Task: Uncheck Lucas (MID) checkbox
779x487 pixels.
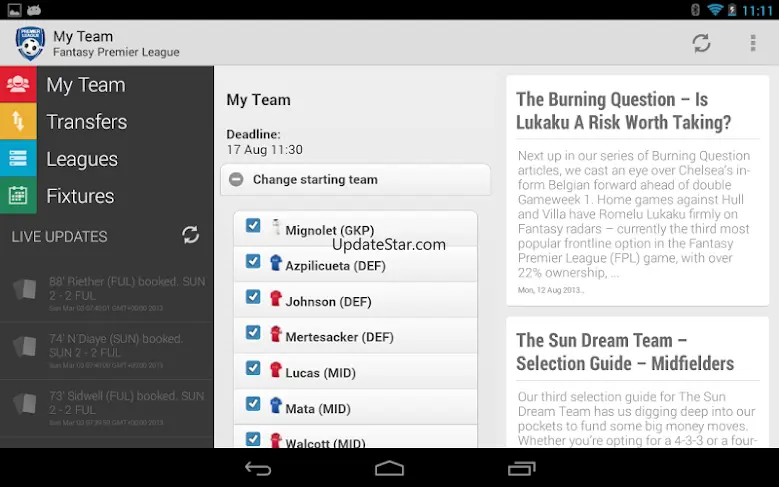Action: tap(253, 368)
